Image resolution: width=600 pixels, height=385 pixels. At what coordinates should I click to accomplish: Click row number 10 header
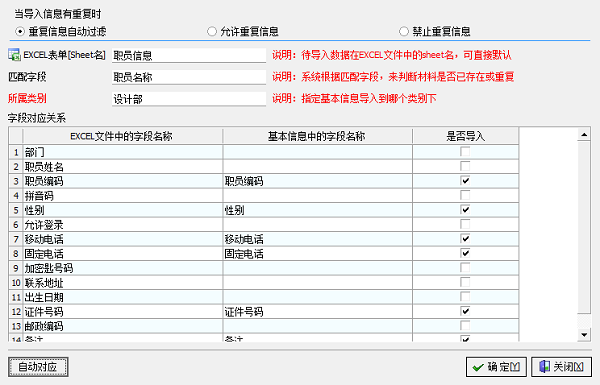click(16, 283)
